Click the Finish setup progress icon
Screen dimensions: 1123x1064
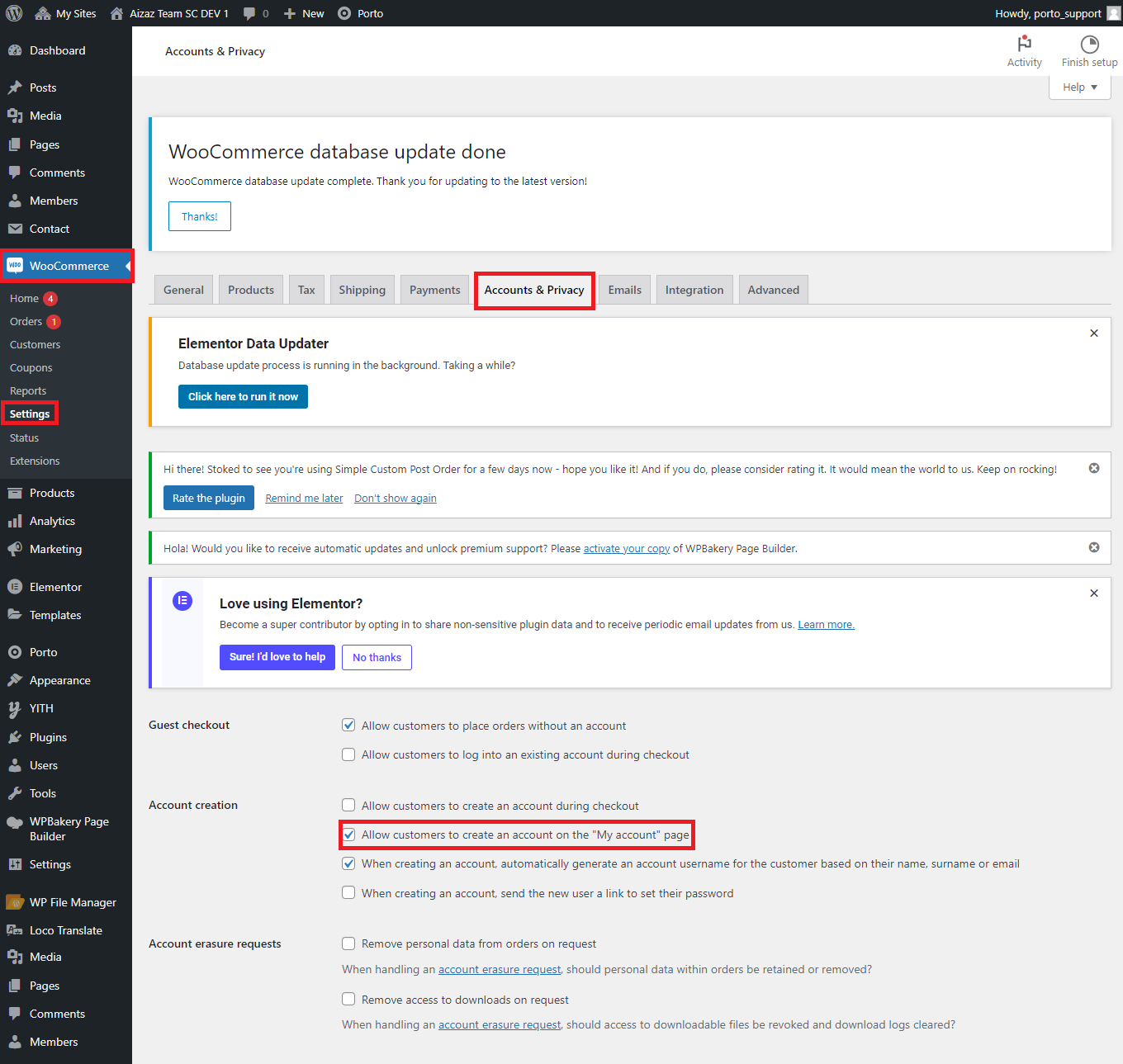click(x=1090, y=44)
